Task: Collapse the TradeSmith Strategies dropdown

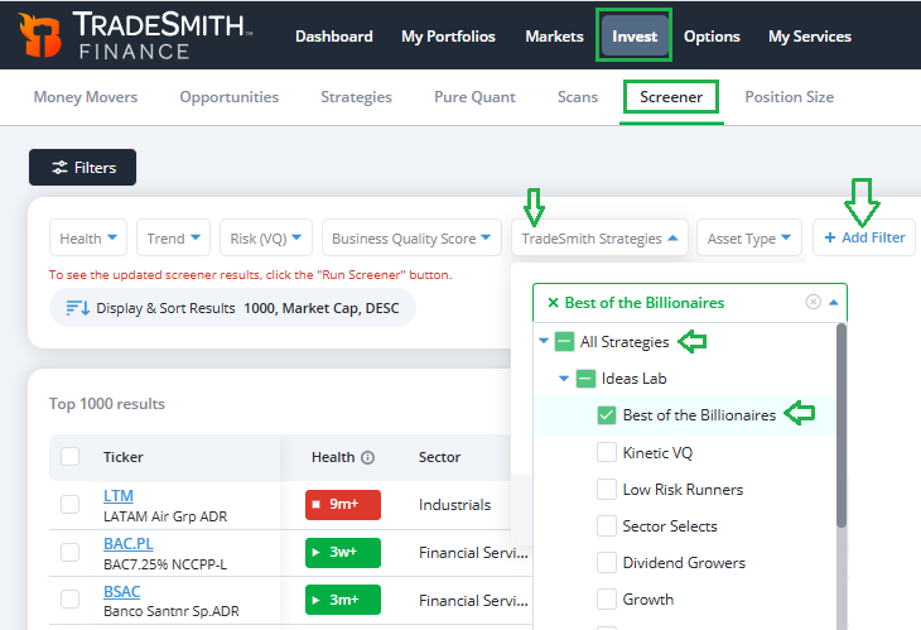Action: pos(600,238)
